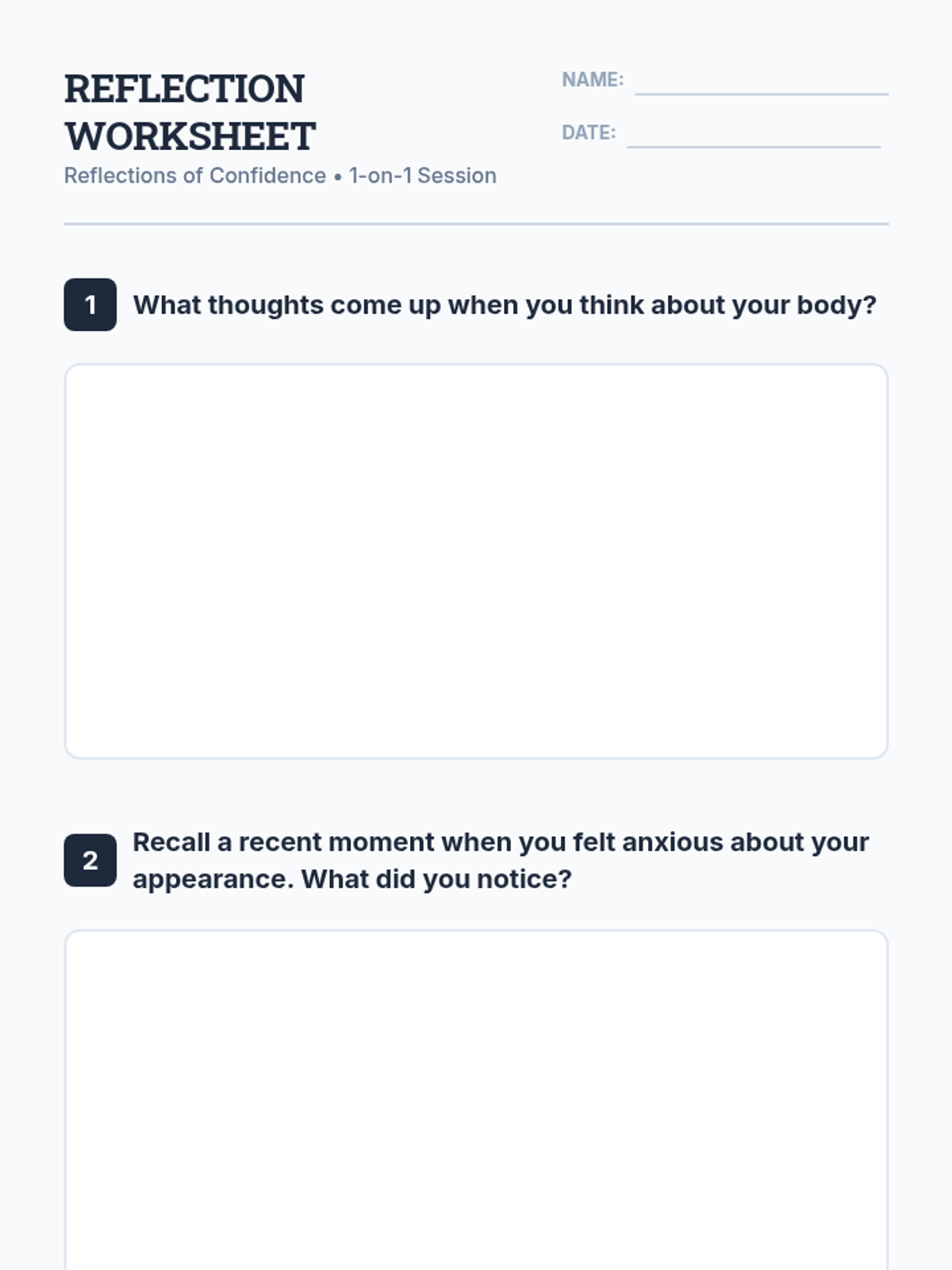This screenshot has height=1270, width=952.
Task: Click bullet separator in the subtitle
Action: 338,177
